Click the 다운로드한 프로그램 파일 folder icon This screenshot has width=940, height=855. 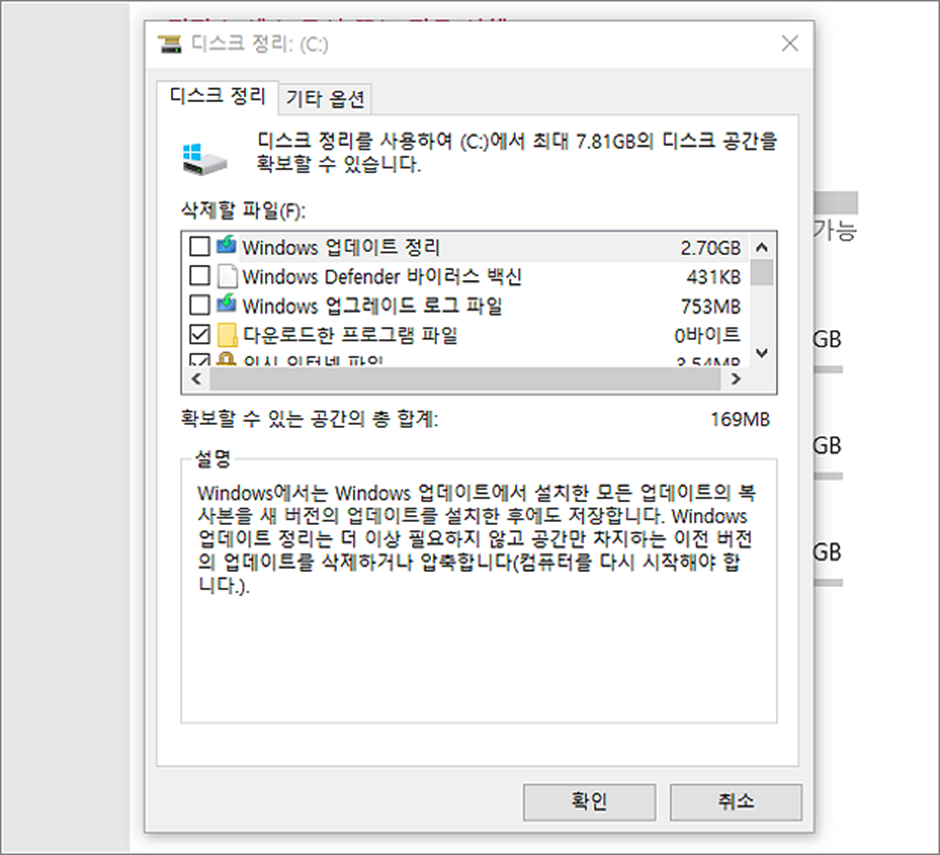[227, 335]
